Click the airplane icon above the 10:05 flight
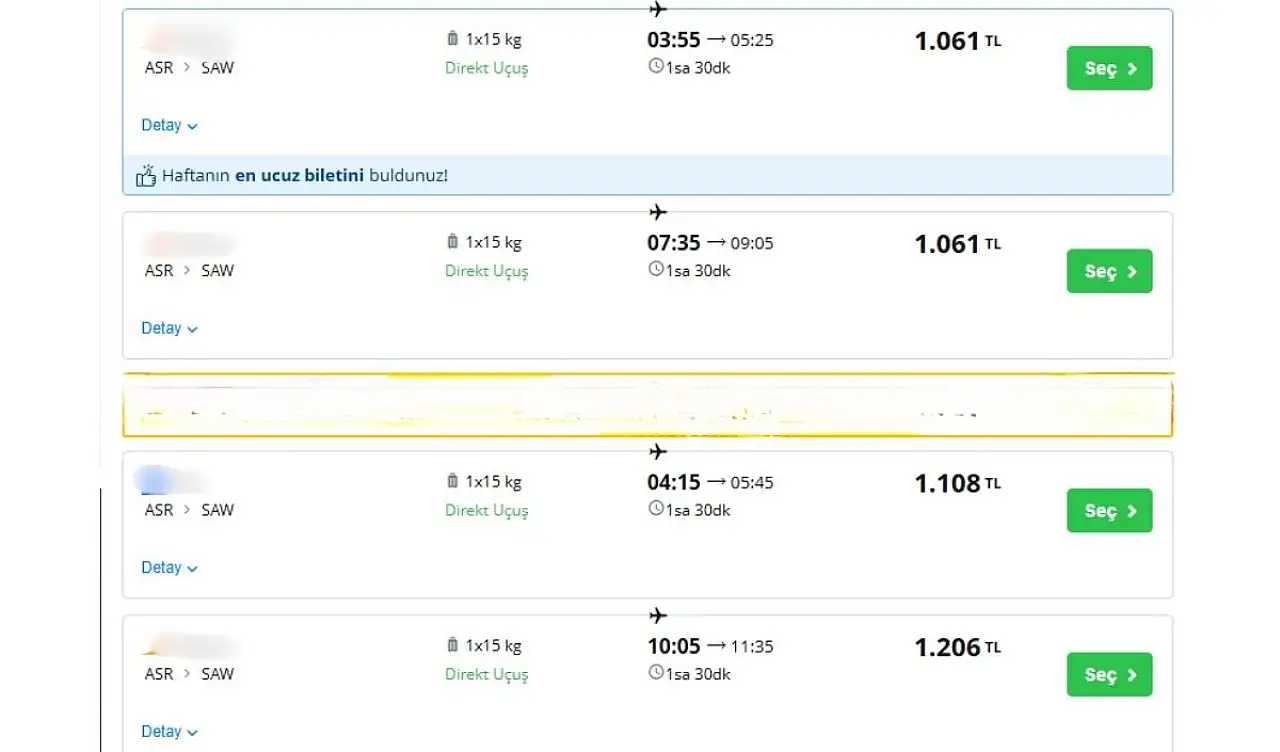The height and width of the screenshot is (752, 1280). [x=657, y=615]
